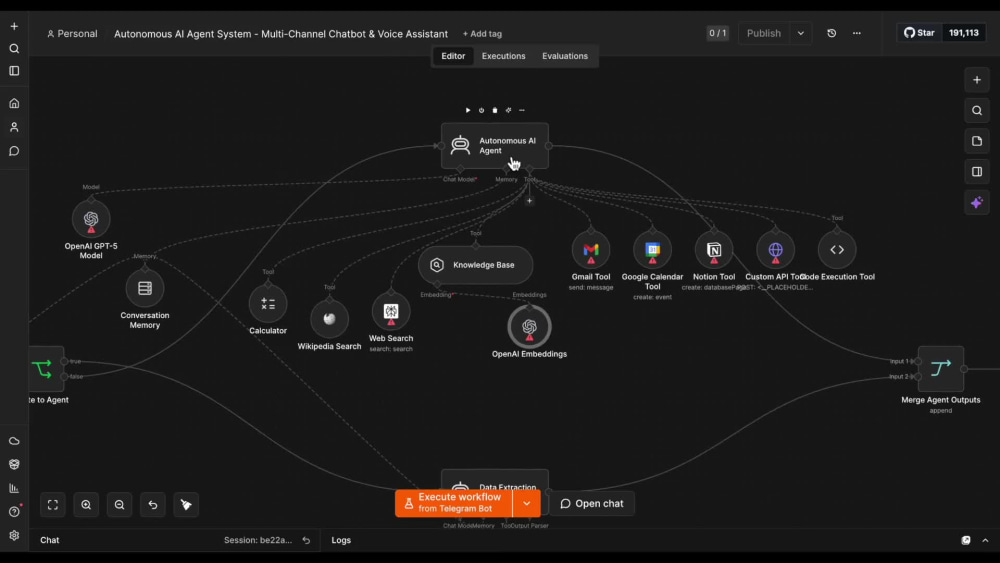
Task: Open the sidebar Chat section
Action: (14, 151)
